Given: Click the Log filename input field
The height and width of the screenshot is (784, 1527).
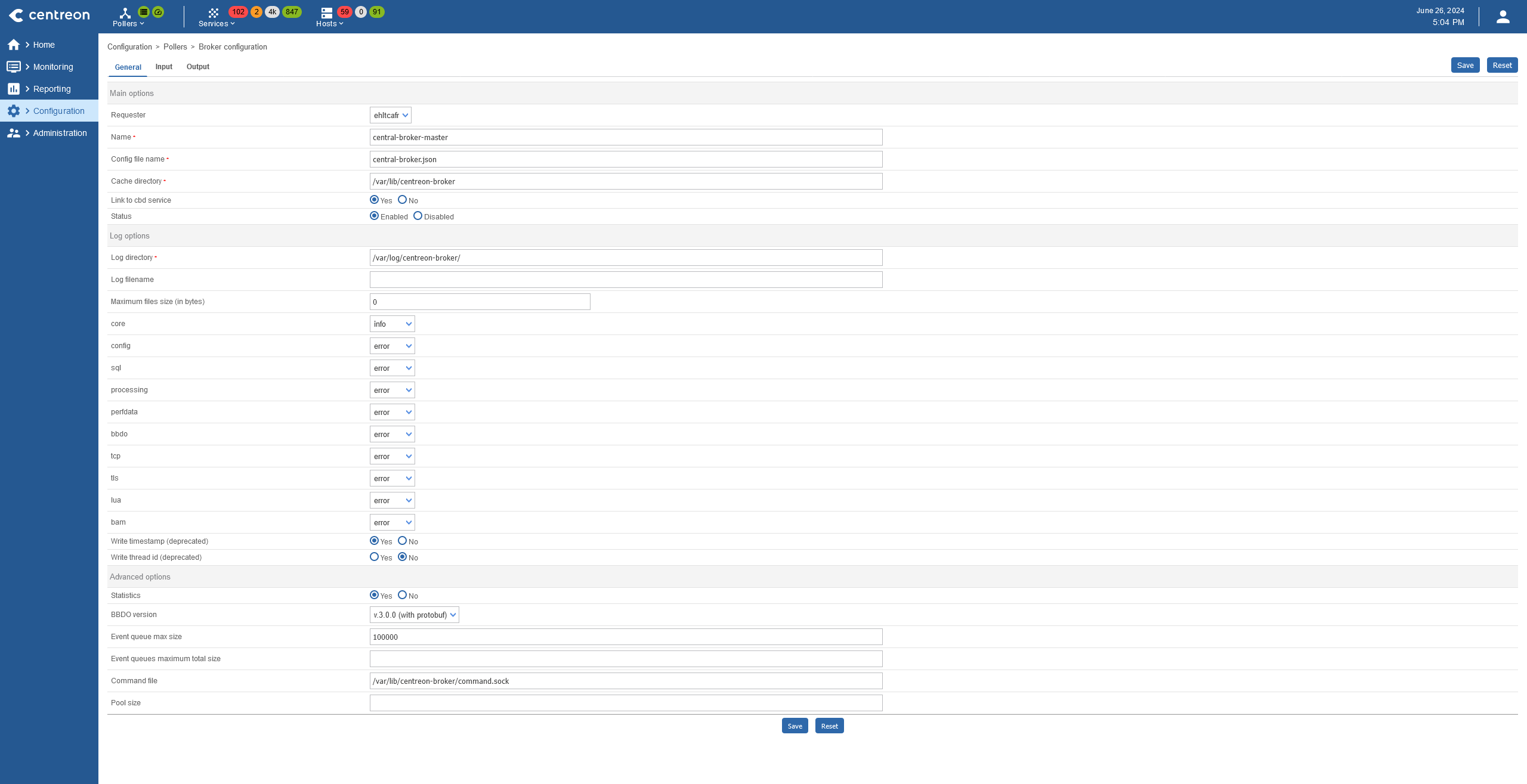Looking at the screenshot, I should [x=626, y=280].
